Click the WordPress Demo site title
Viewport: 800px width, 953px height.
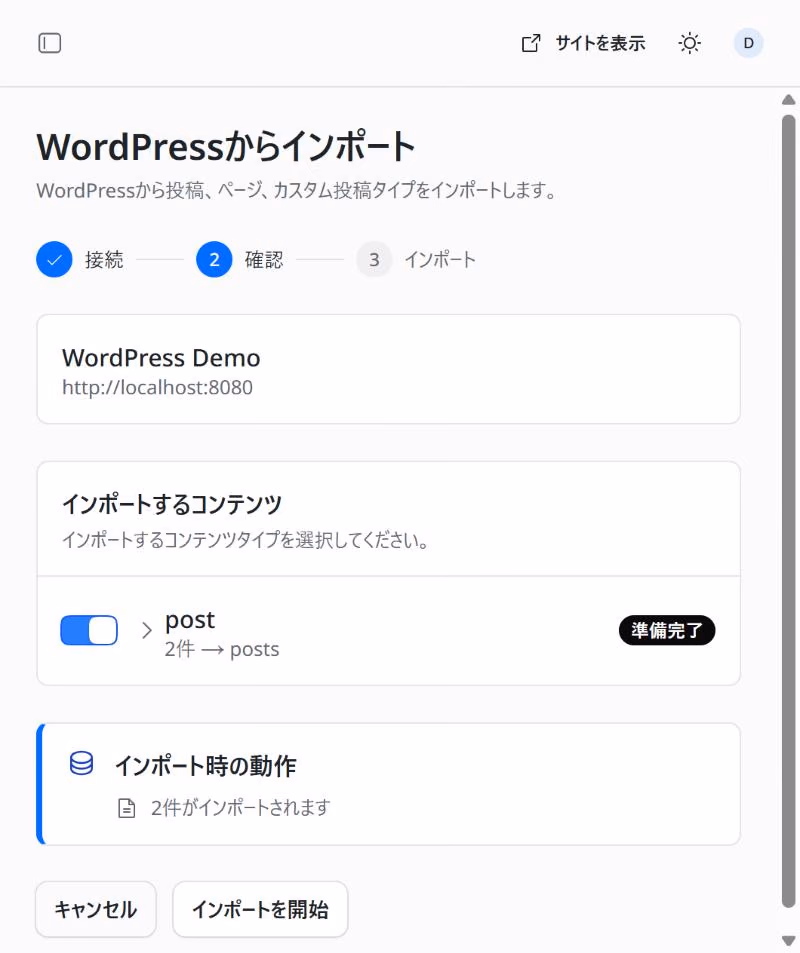(x=161, y=358)
